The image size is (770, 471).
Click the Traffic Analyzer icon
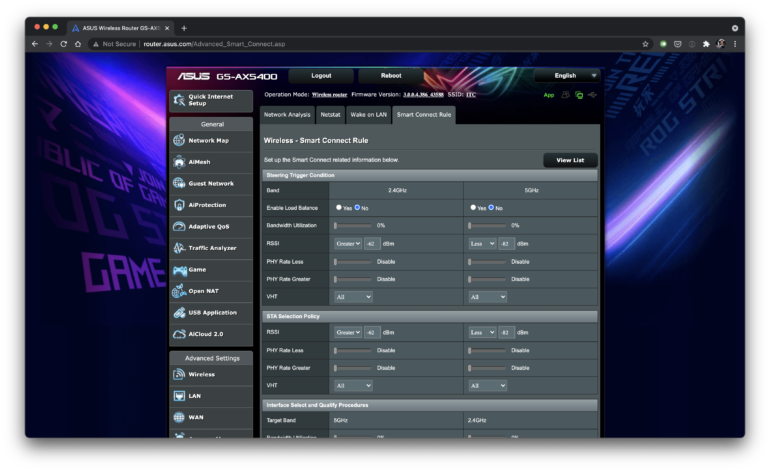coord(180,248)
